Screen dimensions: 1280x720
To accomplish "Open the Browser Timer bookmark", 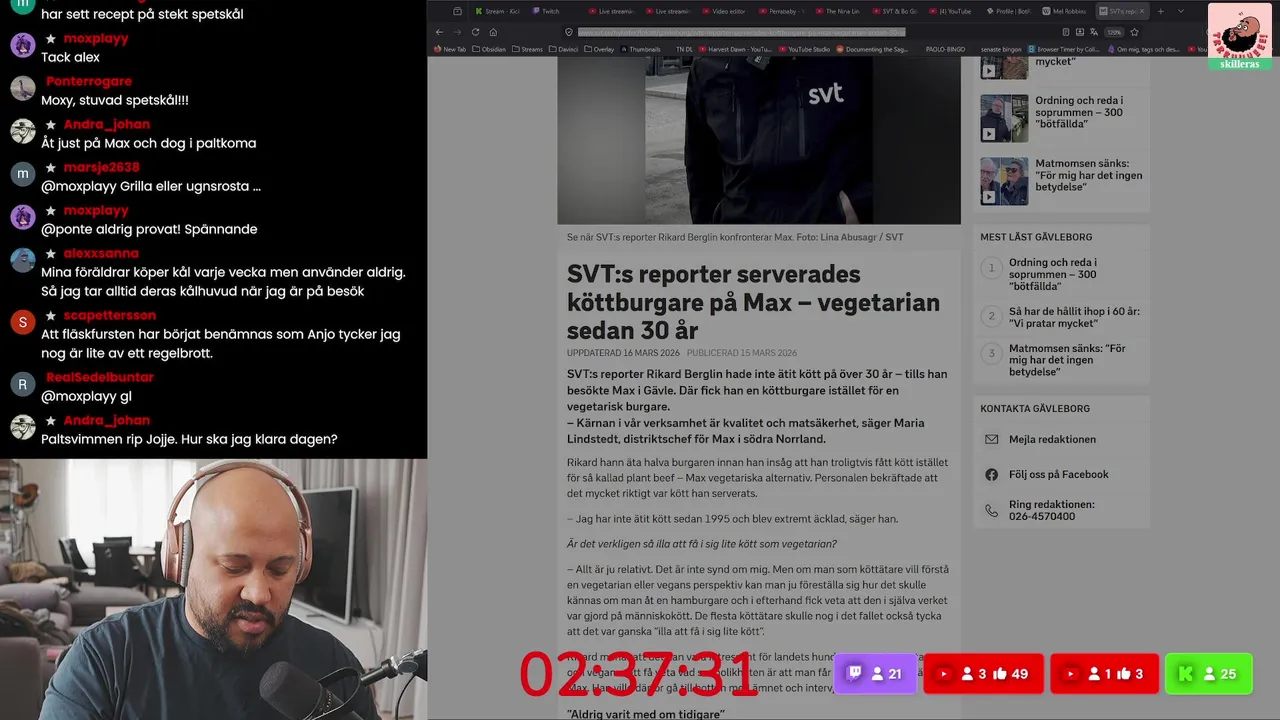I will tap(1063, 49).
